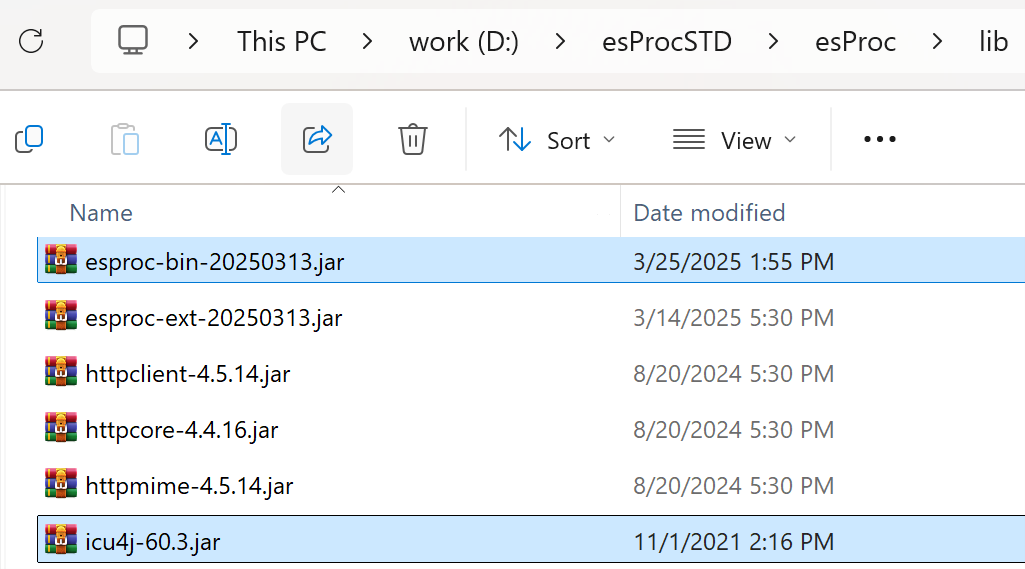Click the PC monitor icon in address bar
Image resolution: width=1025 pixels, height=569 pixels.
point(133,41)
